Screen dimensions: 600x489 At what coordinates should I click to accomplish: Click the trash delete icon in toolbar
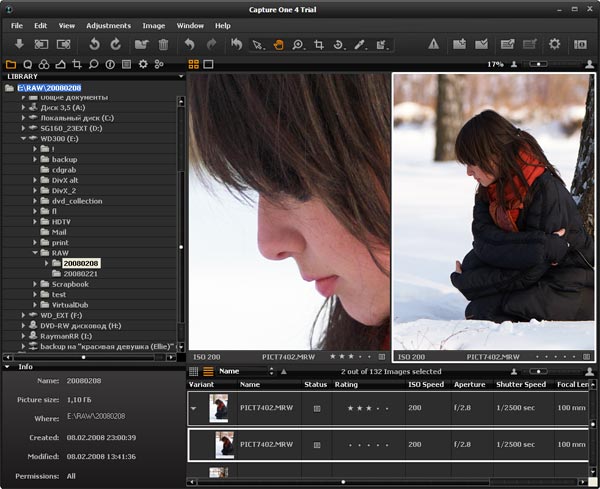(163, 45)
